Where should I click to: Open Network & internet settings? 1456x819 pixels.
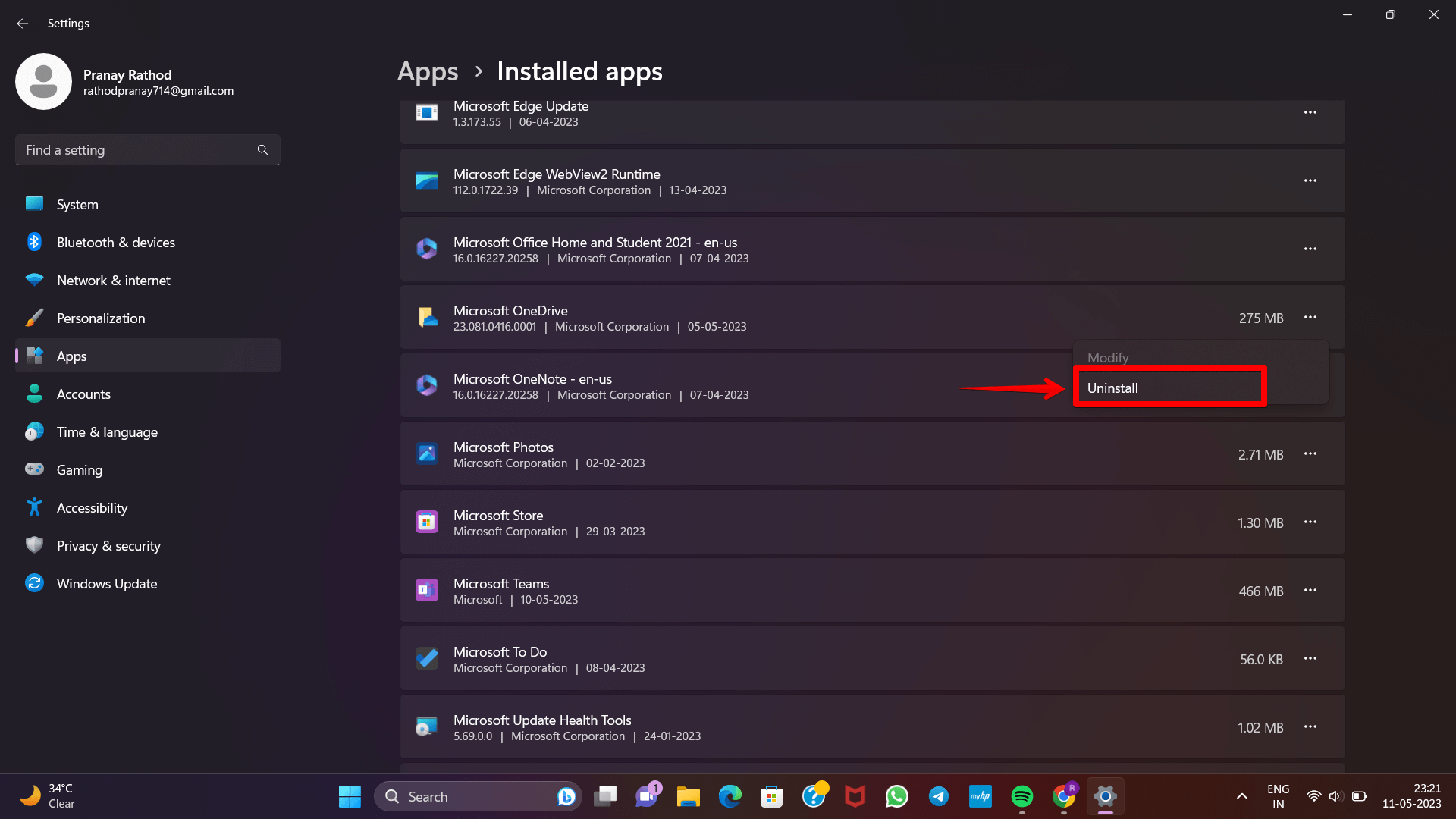click(x=148, y=280)
